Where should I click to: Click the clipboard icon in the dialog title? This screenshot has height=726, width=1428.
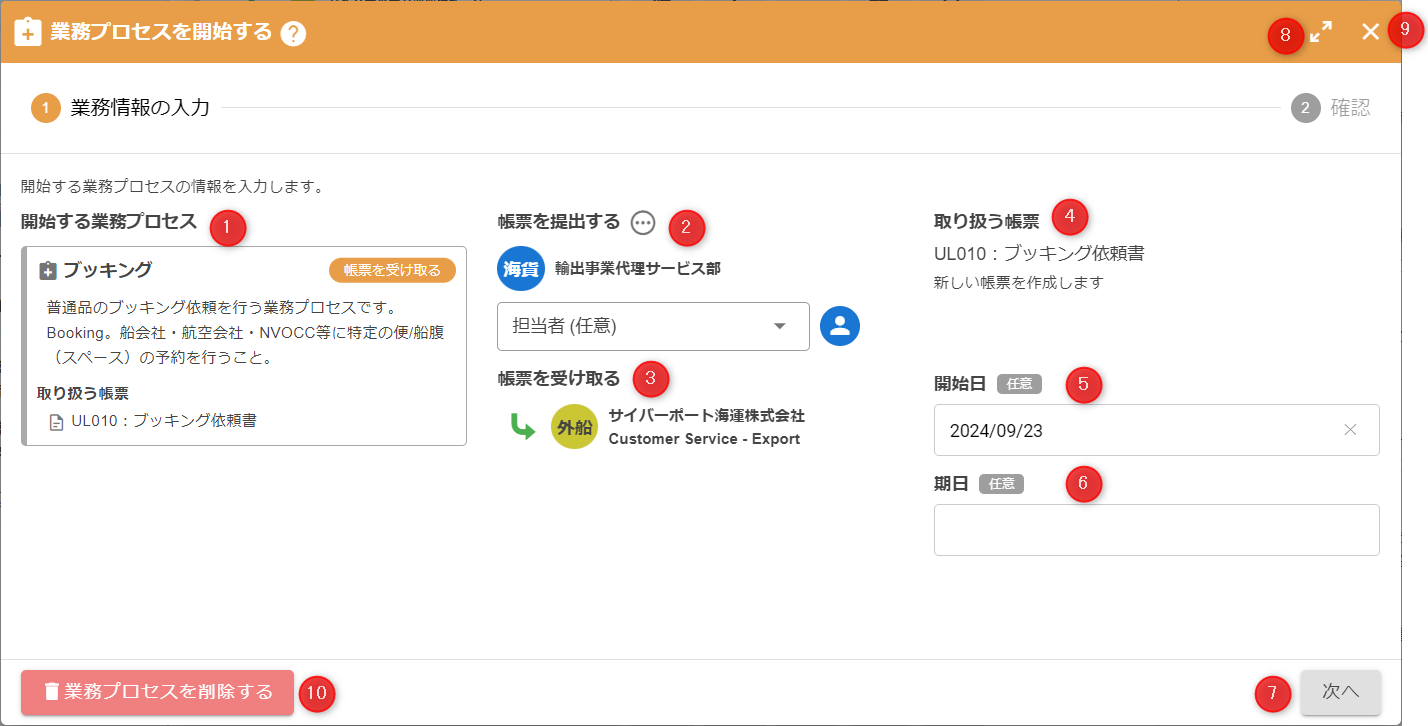click(28, 32)
